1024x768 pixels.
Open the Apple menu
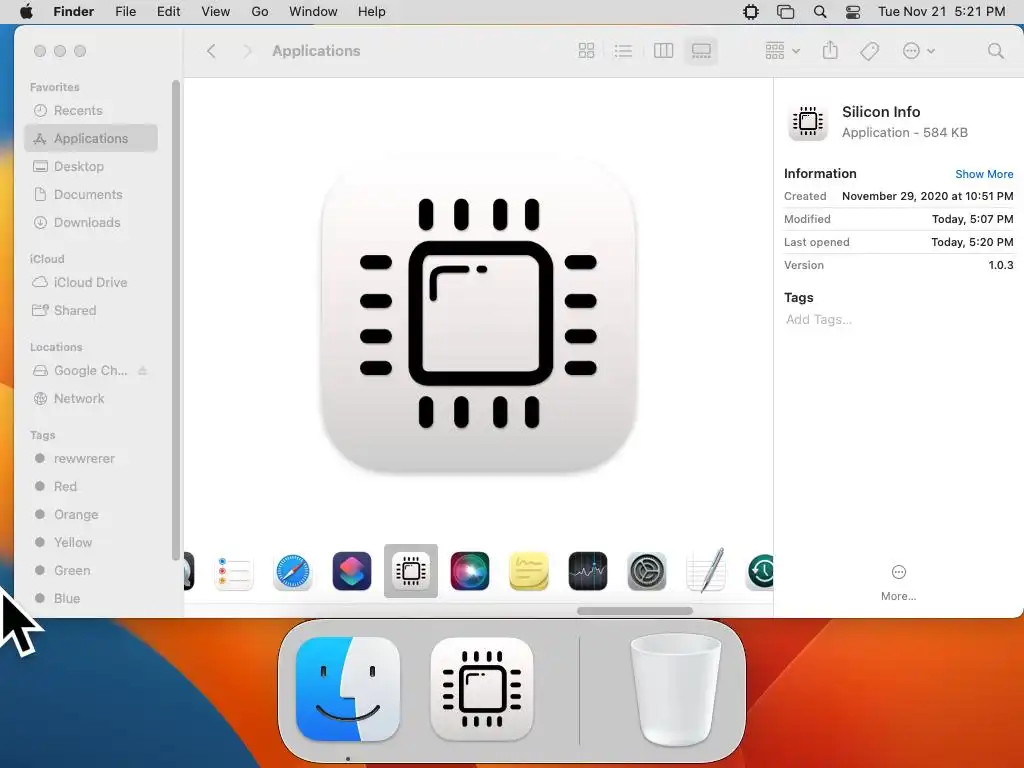[26, 12]
